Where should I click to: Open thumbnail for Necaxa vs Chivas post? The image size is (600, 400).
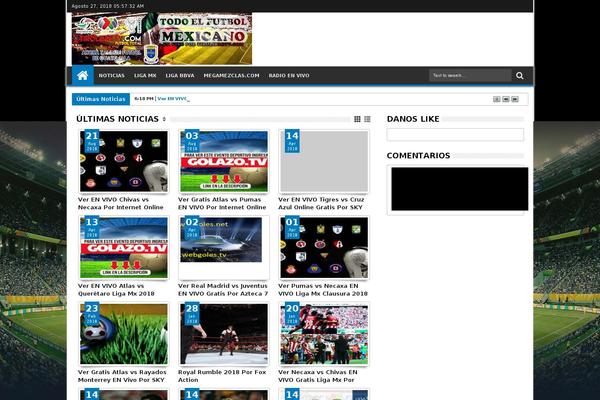point(324,334)
